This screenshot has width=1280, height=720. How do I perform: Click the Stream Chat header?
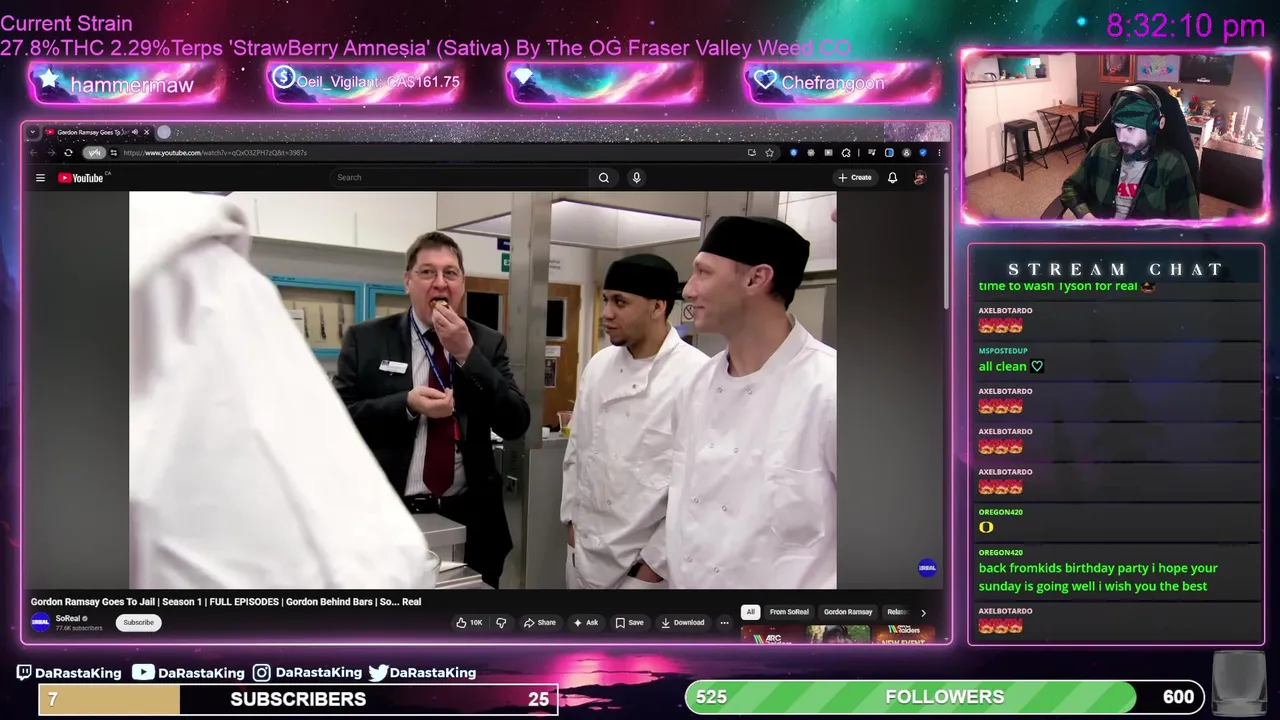tap(1116, 270)
